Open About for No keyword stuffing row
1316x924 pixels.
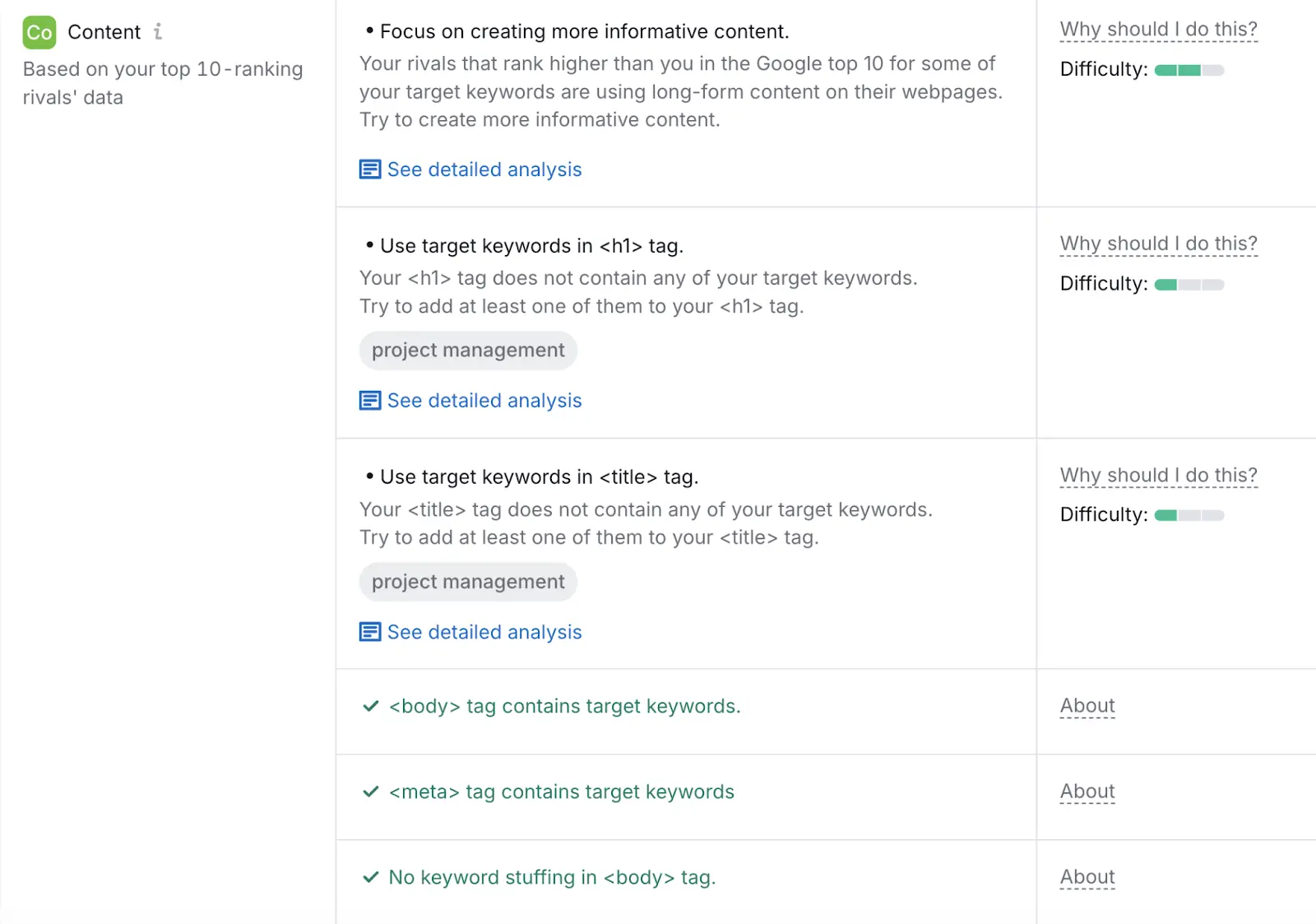[1087, 877]
